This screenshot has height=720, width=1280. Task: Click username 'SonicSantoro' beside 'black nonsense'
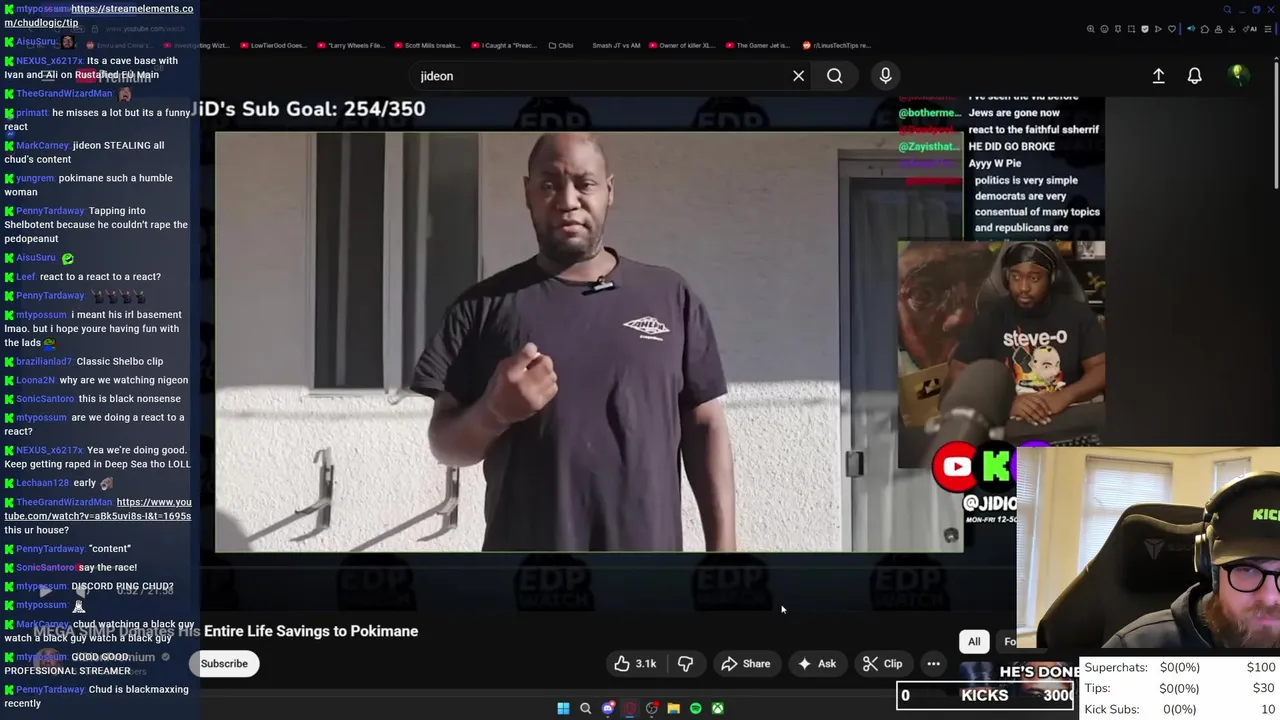click(45, 399)
